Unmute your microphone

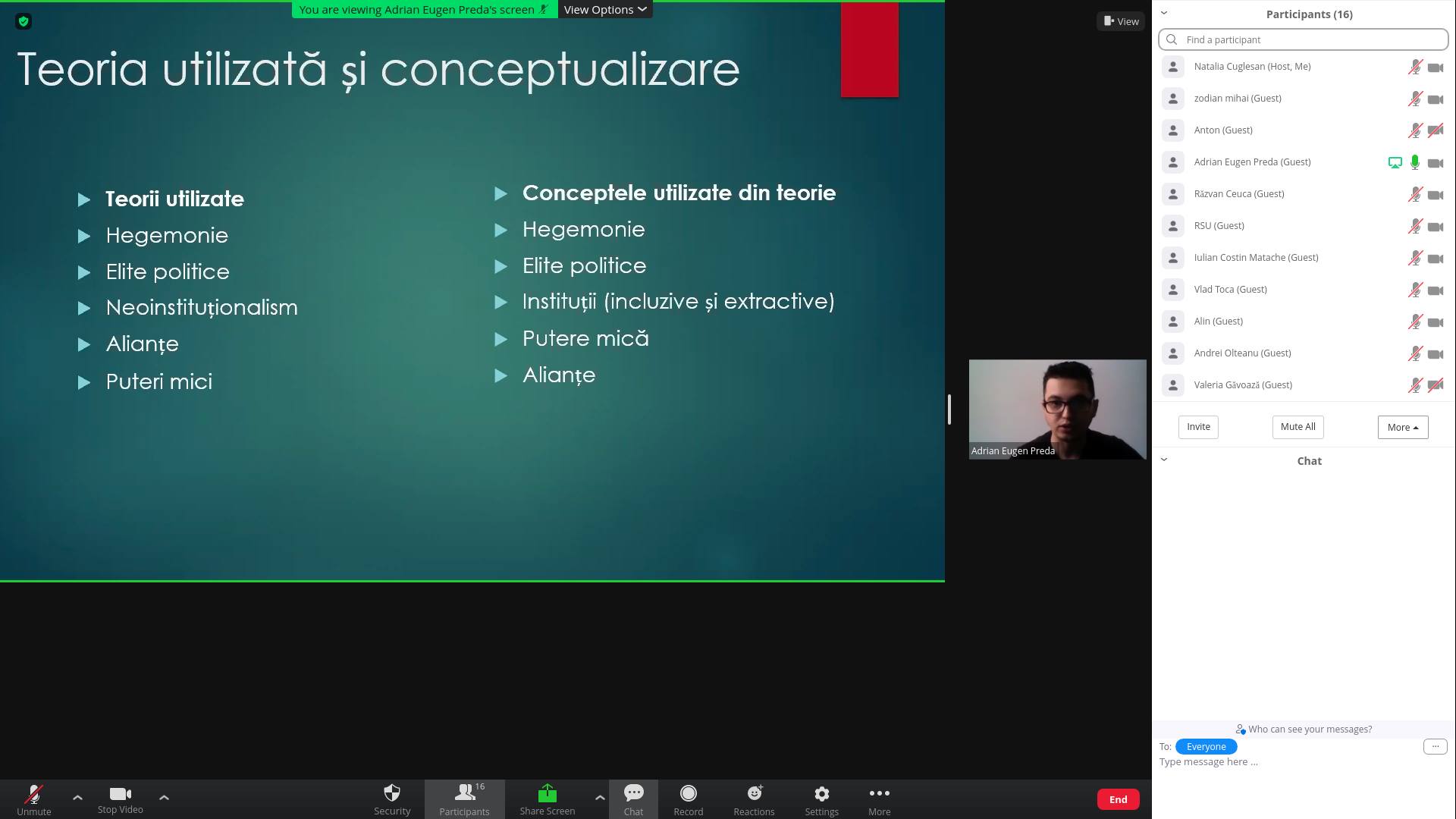tap(34, 794)
